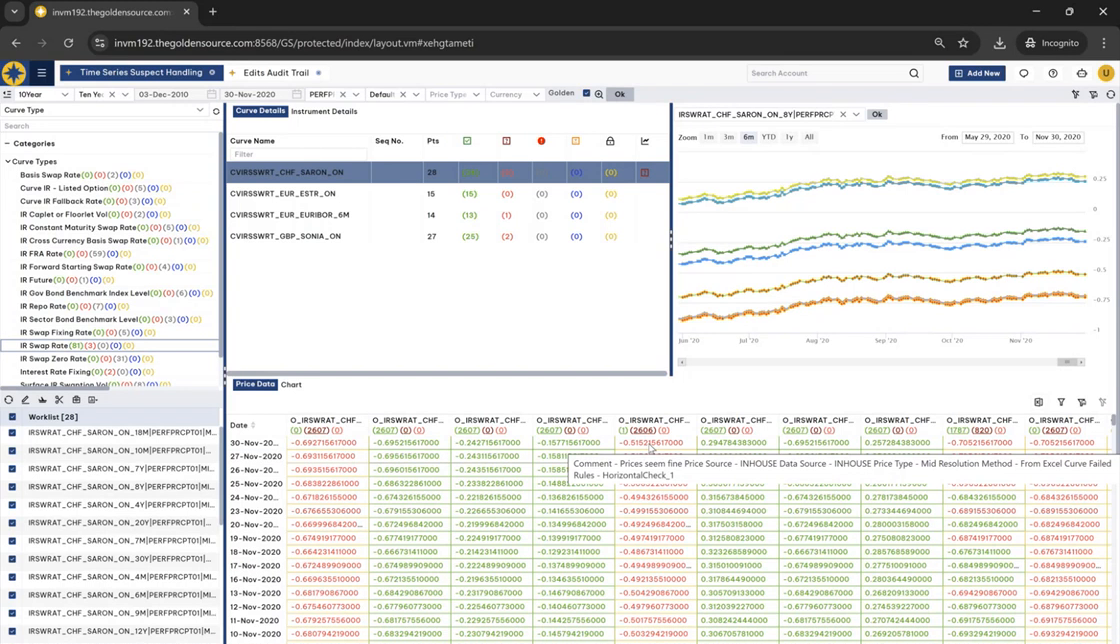1120x644 pixels.
Task: Expand the Currency dropdown
Action: click(x=536, y=95)
